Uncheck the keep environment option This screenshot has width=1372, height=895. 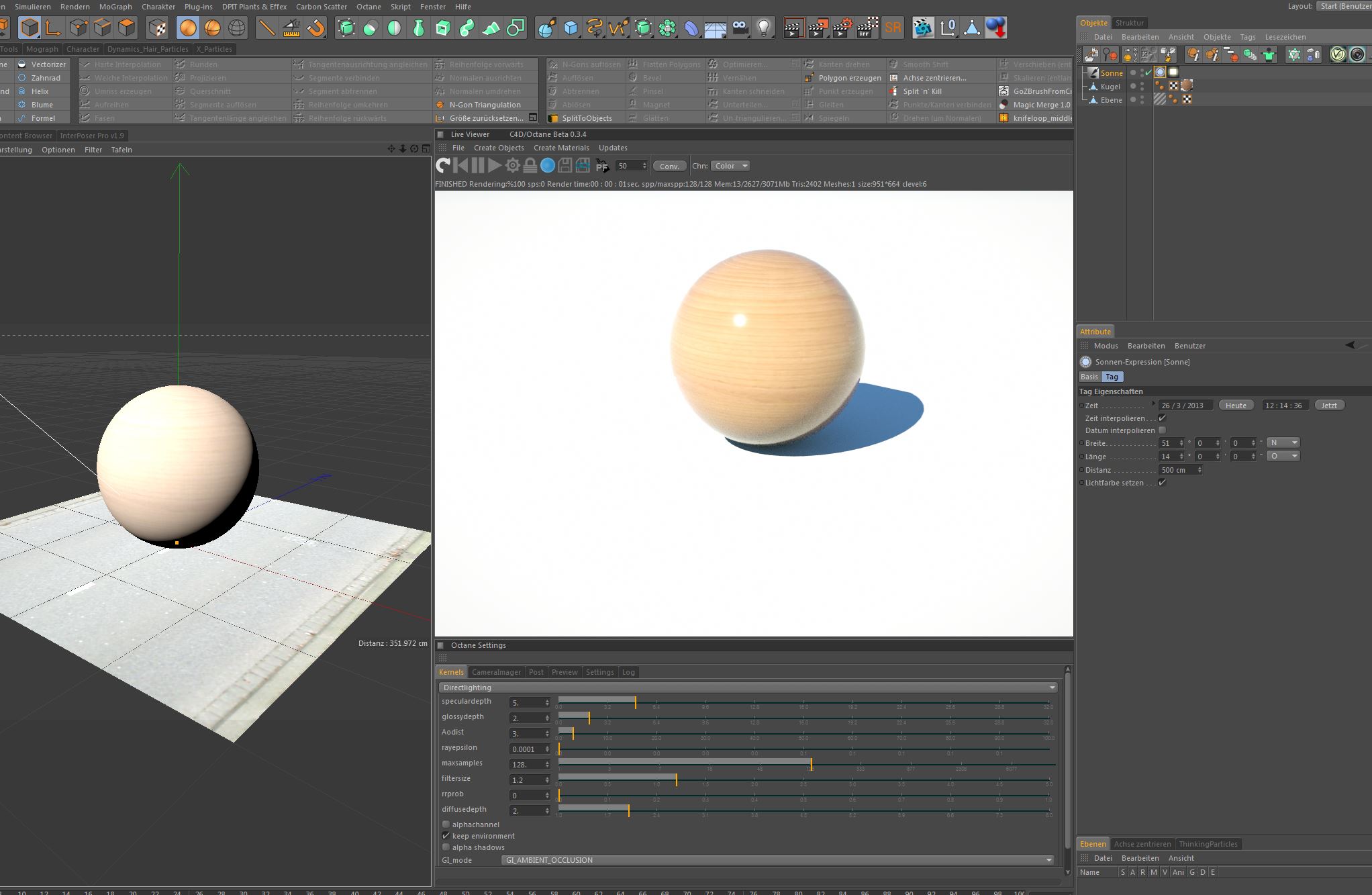(x=446, y=836)
